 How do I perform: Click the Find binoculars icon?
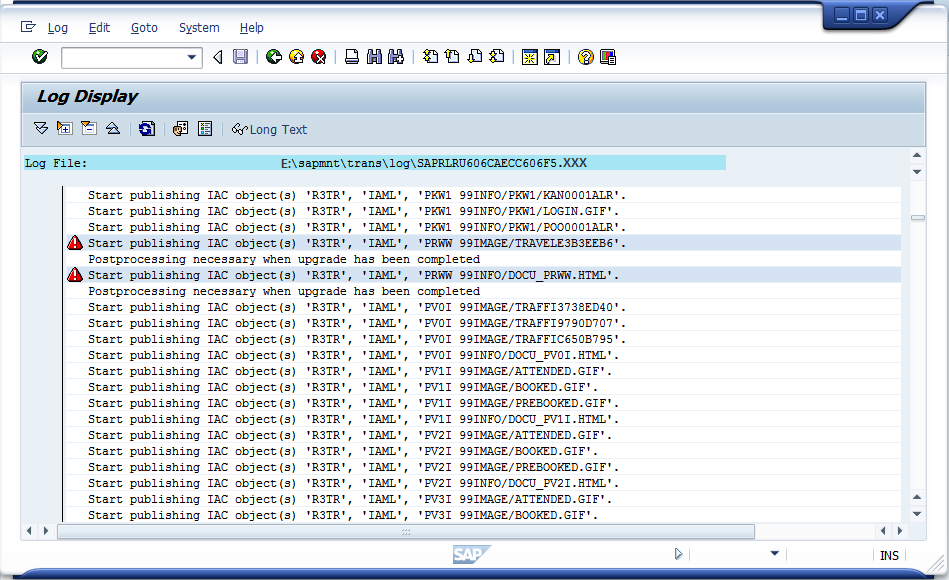click(x=374, y=57)
